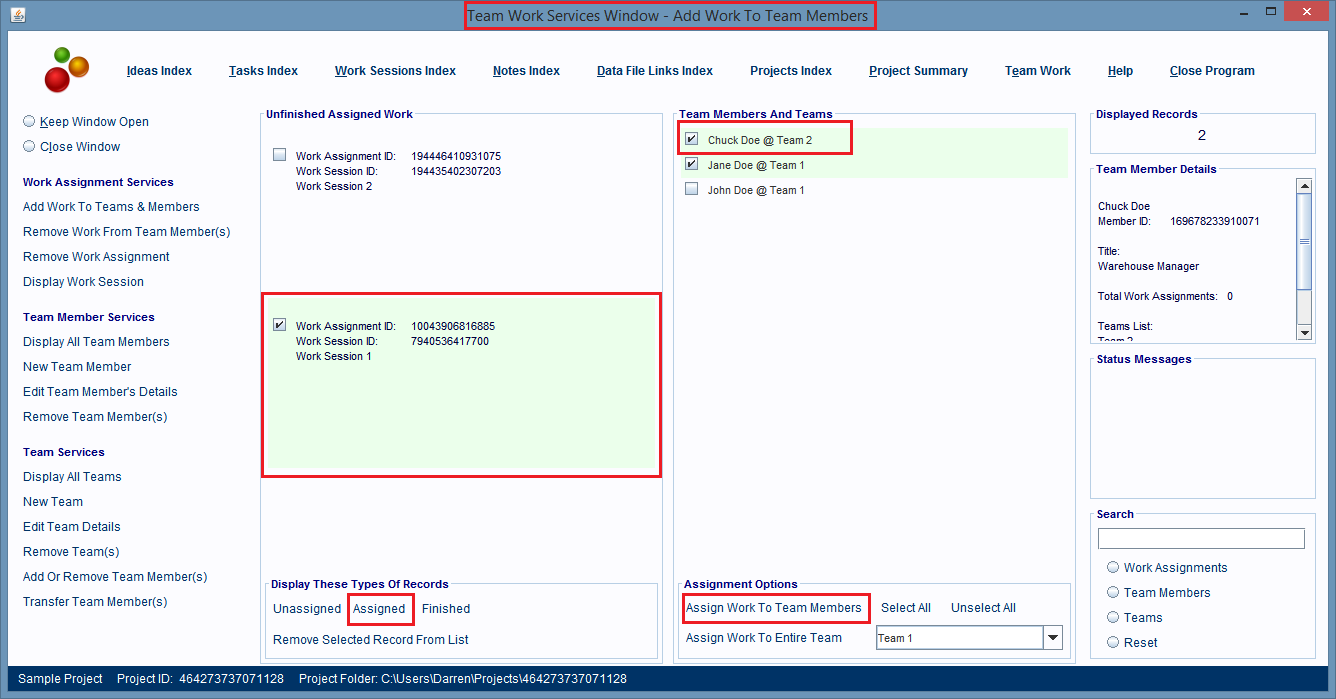Screen dimensions: 1336x699
Task: Click the displayed records count 2
Action: 1201,135
